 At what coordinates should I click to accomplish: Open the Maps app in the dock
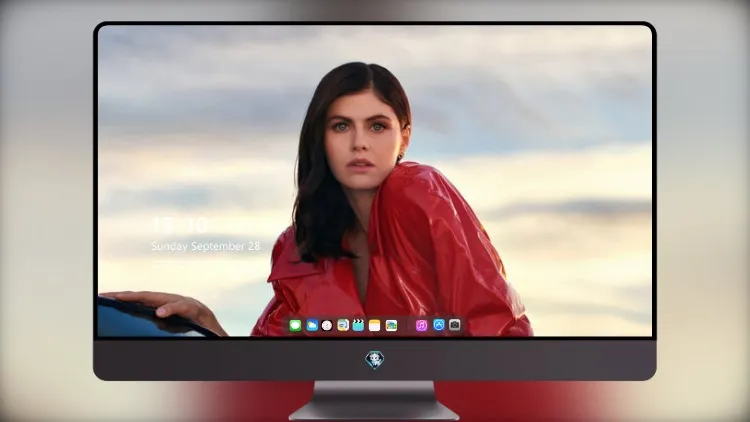tap(343, 325)
